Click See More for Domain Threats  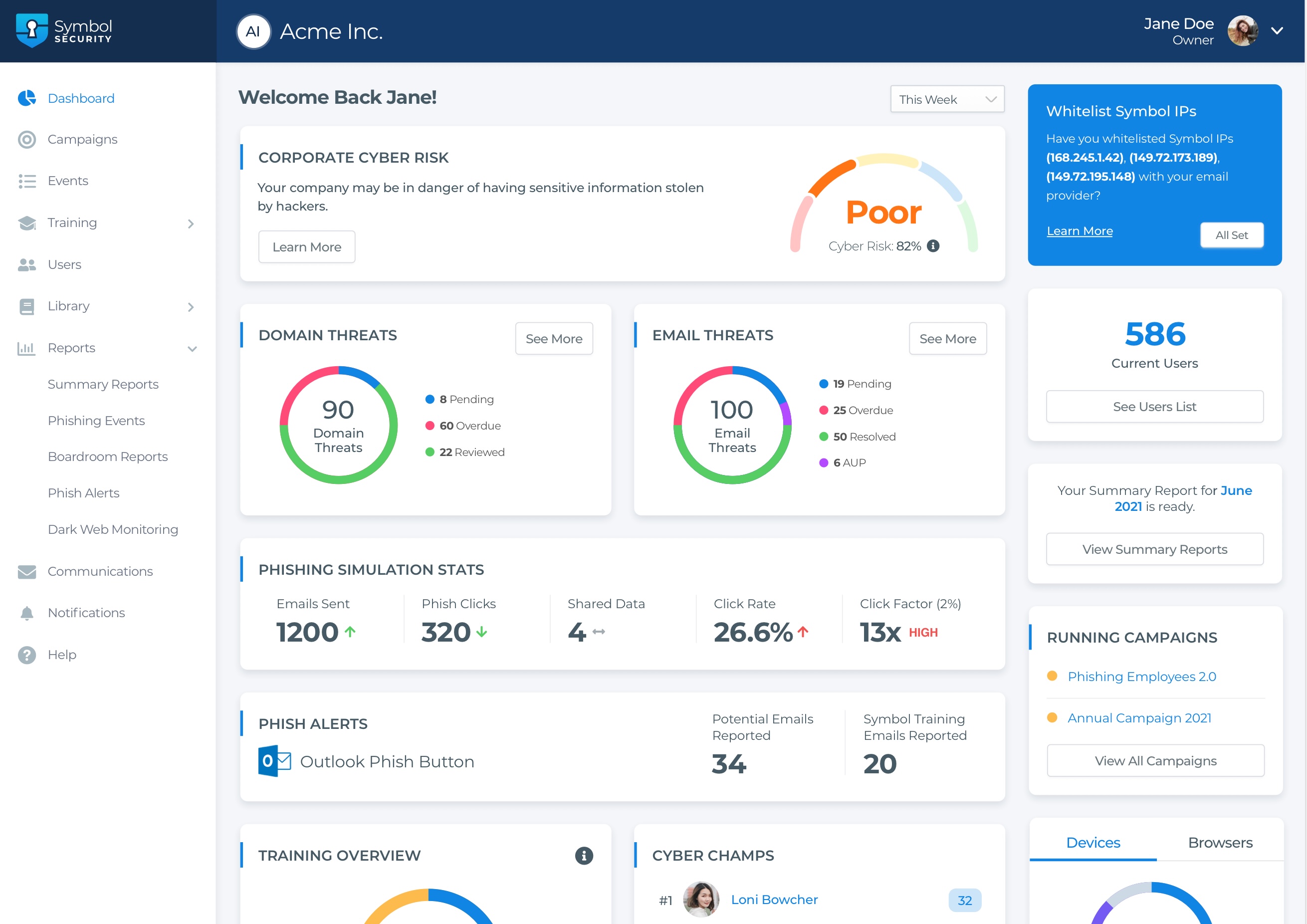click(x=554, y=339)
